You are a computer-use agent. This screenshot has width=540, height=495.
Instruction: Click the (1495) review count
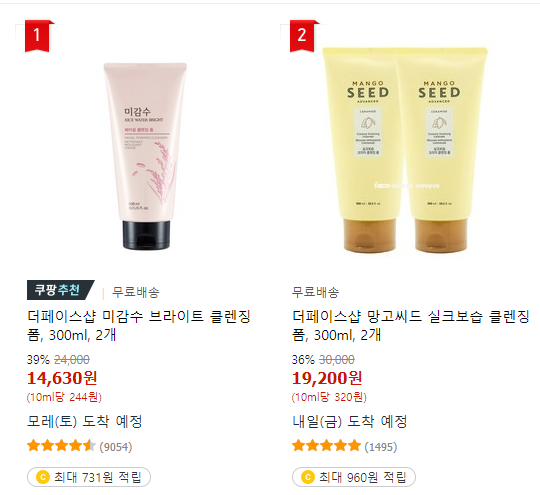[381, 447]
